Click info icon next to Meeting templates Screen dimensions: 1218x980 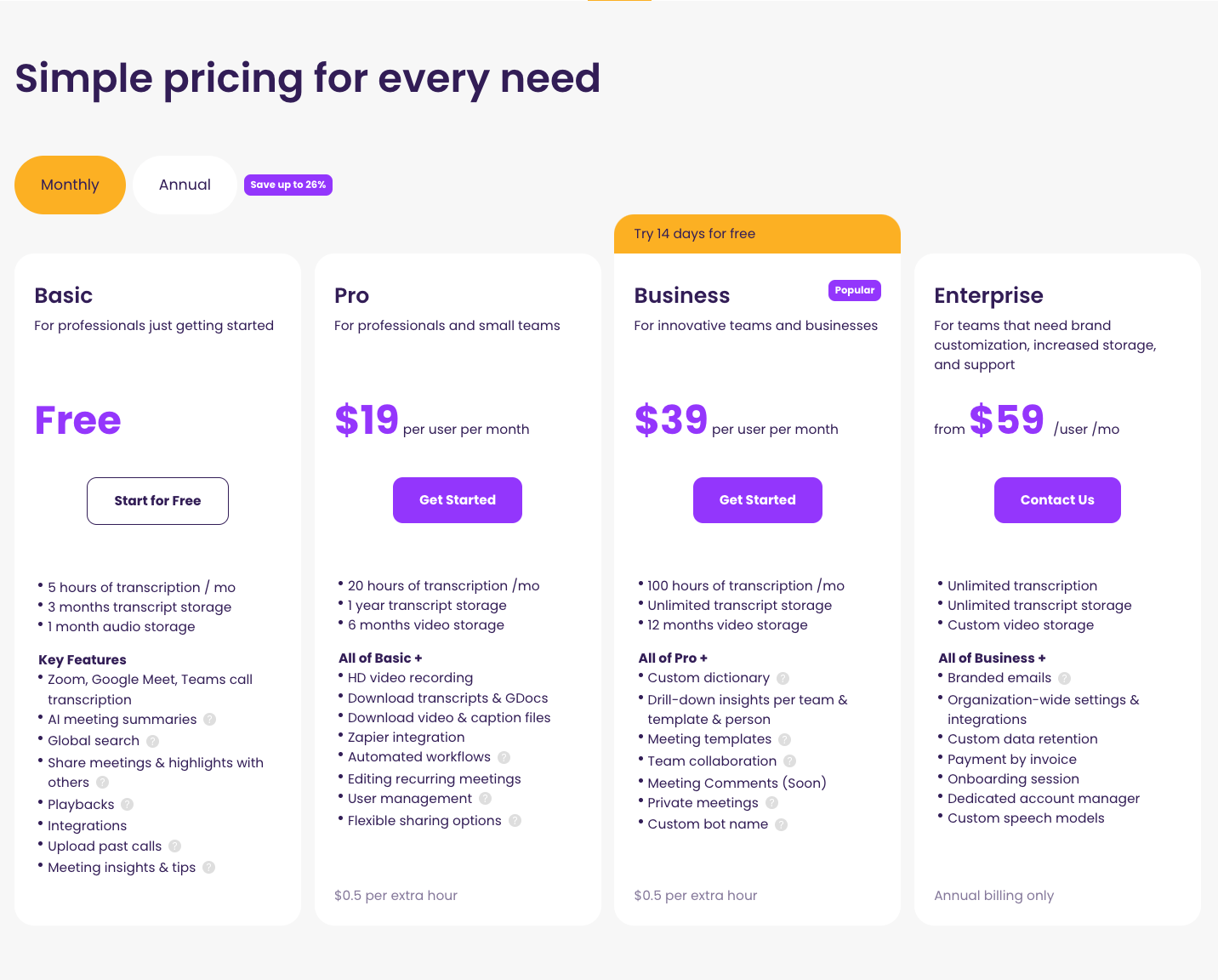click(785, 740)
